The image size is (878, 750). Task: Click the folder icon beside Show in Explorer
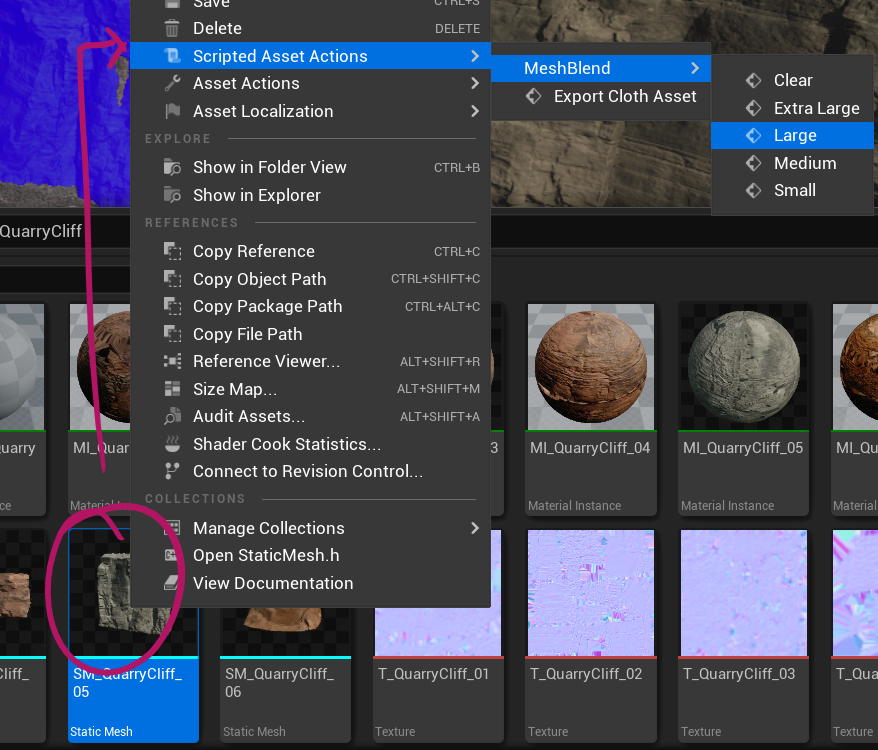pyautogui.click(x=172, y=194)
